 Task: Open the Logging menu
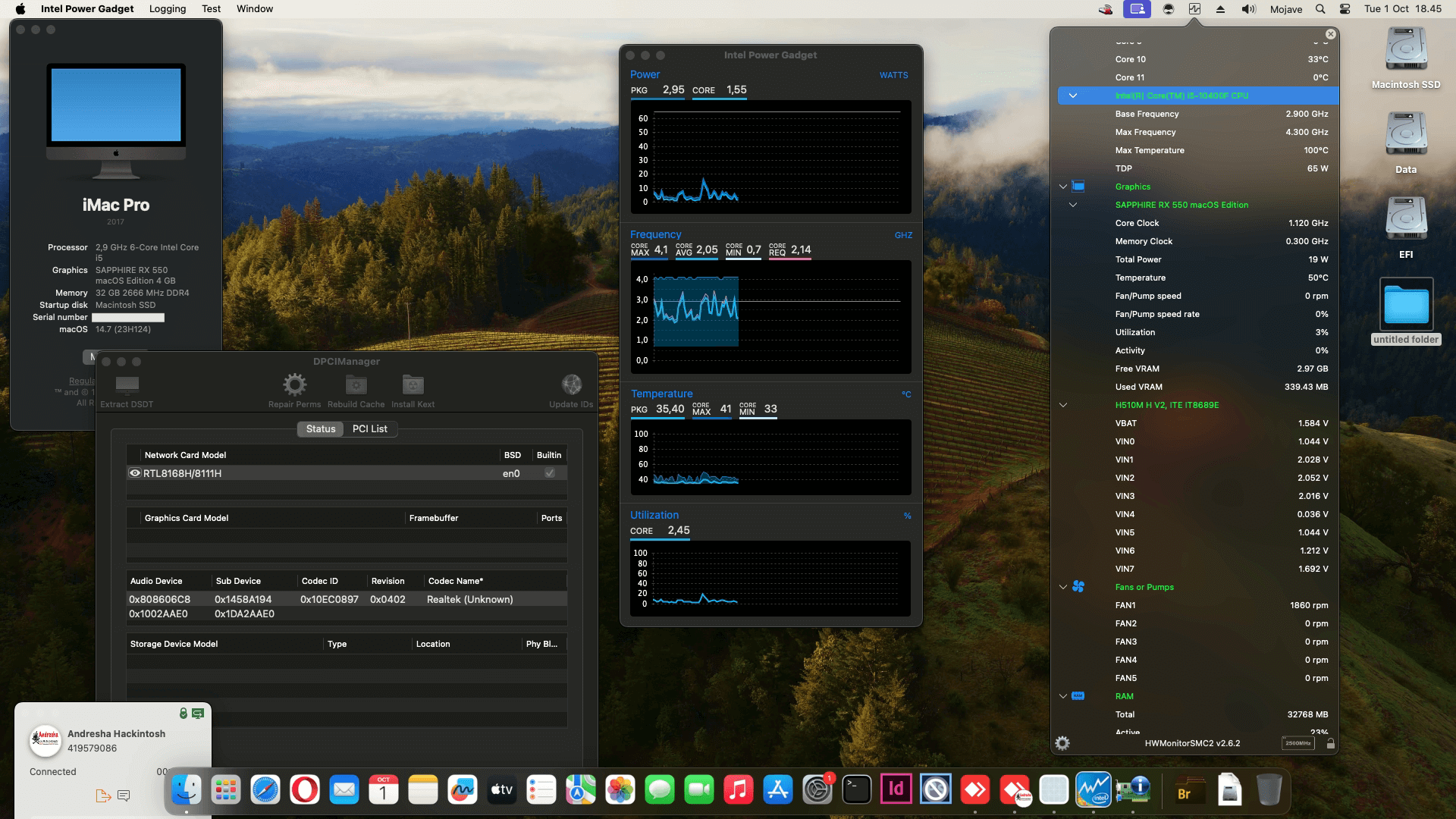tap(168, 9)
